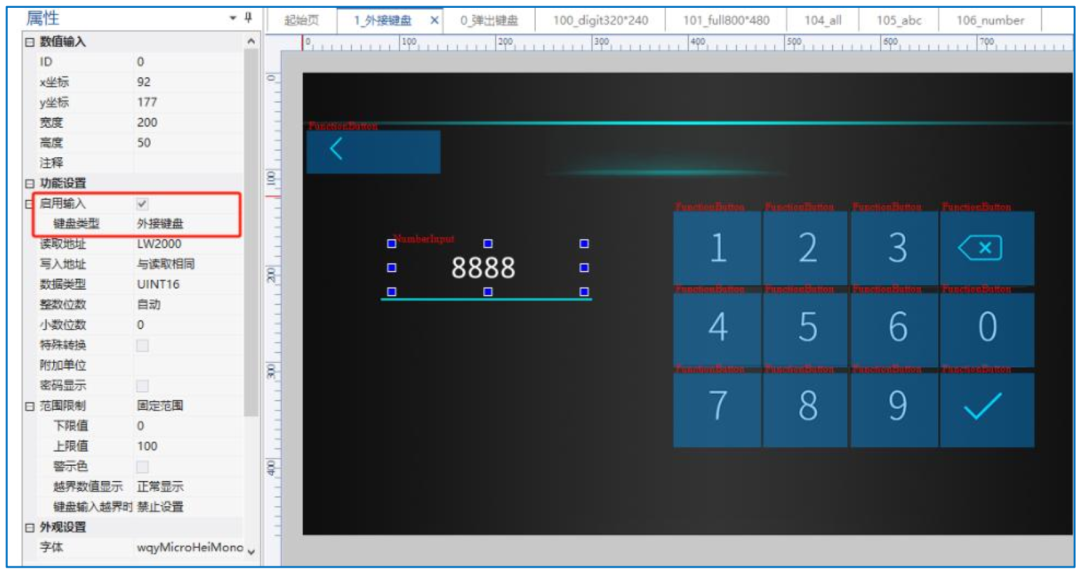Edit the y坐标 value 177
The width and height of the screenshot is (1080, 575).
click(147, 102)
